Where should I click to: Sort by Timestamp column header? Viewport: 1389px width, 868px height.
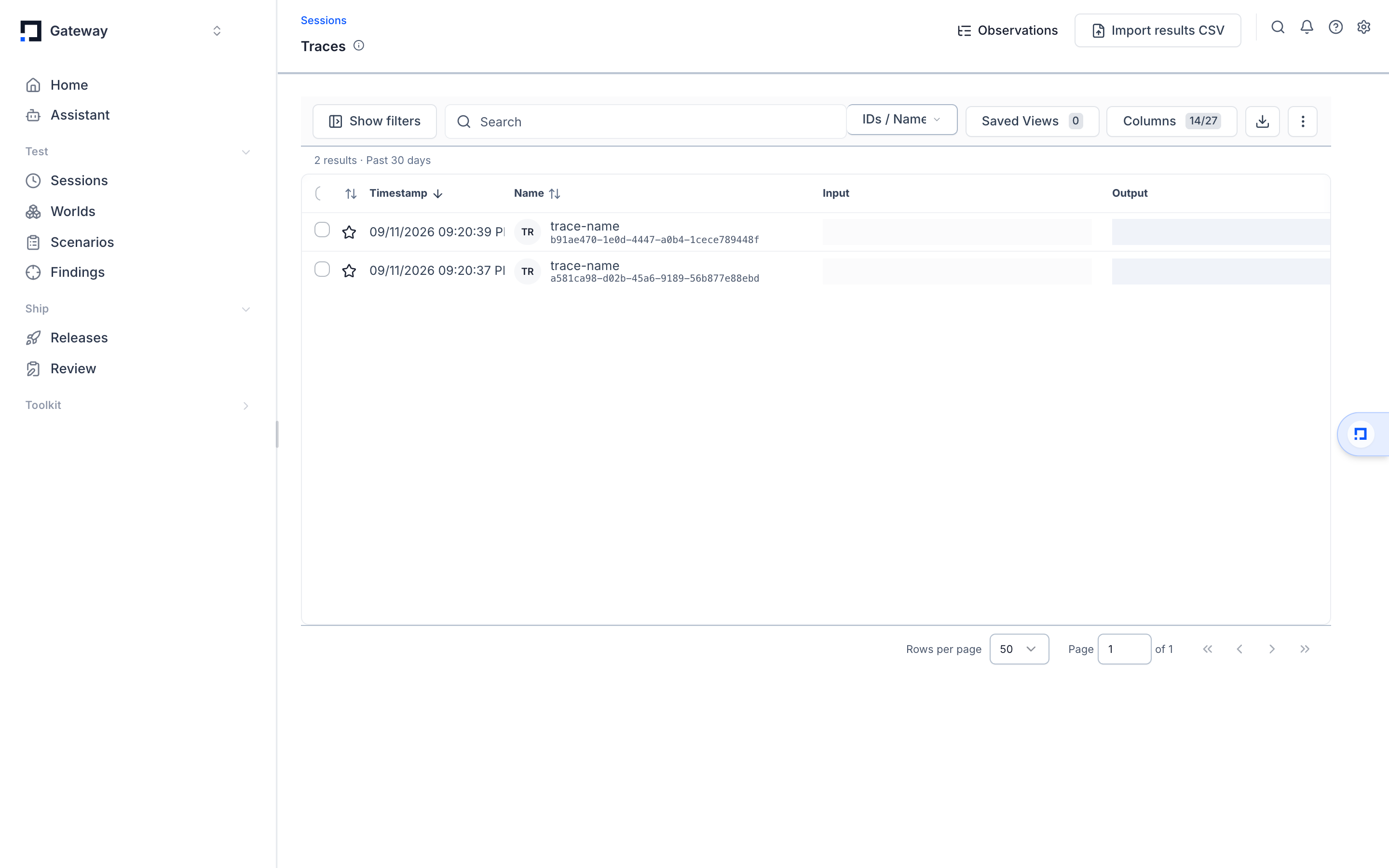406,193
